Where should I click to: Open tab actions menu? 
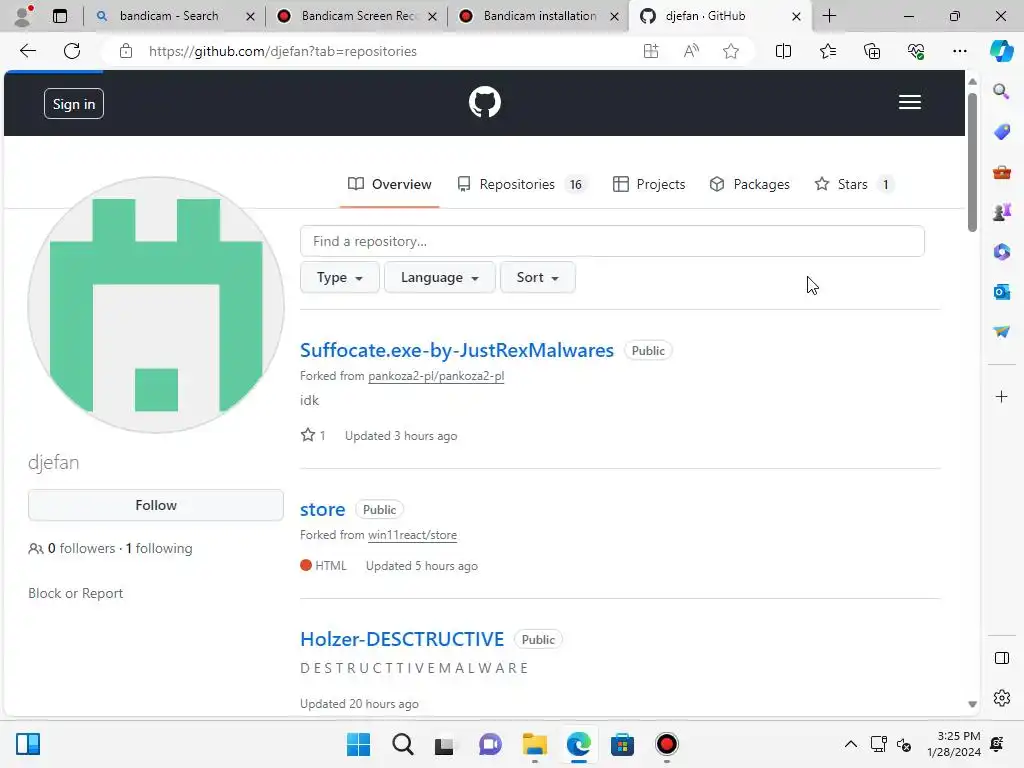[59, 16]
